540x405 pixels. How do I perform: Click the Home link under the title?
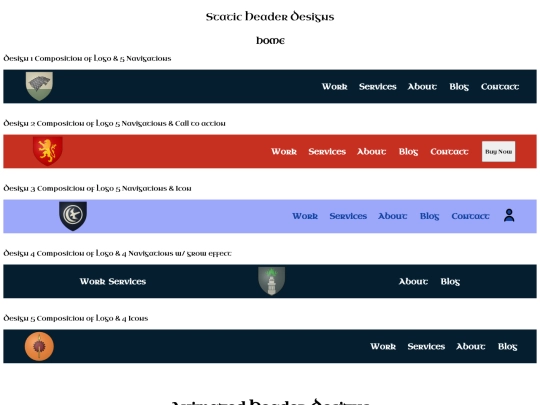pyautogui.click(x=270, y=41)
